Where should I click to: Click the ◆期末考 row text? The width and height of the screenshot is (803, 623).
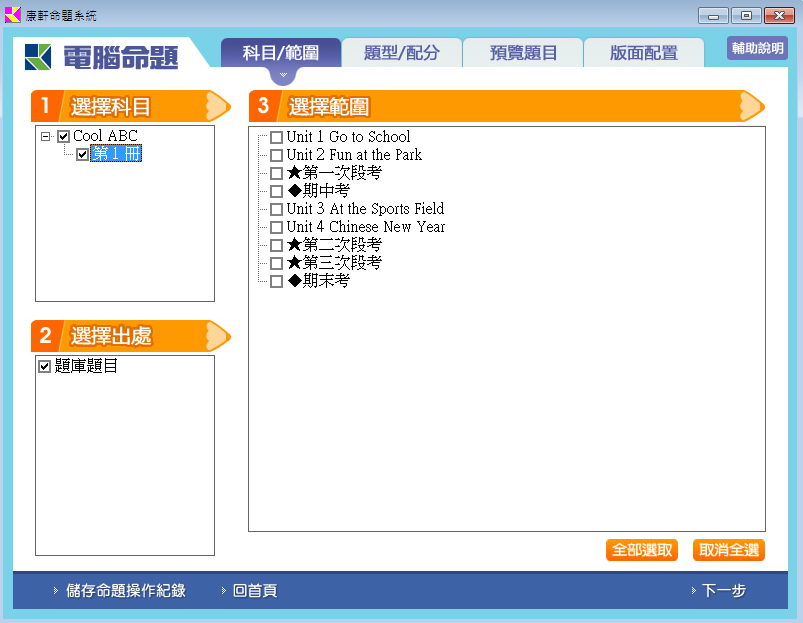click(x=319, y=281)
